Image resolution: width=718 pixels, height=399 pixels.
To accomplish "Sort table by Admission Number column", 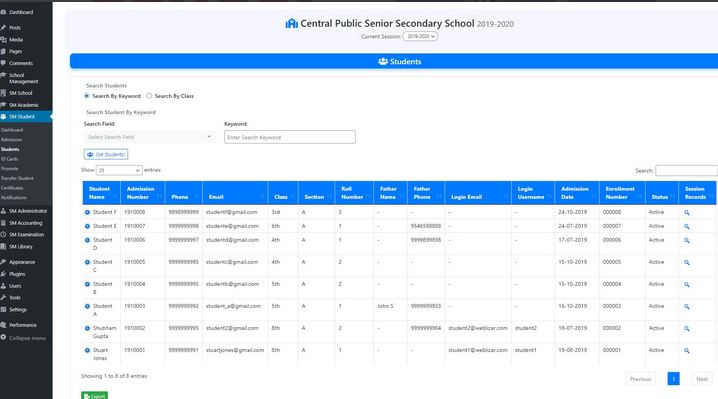I will (x=142, y=193).
